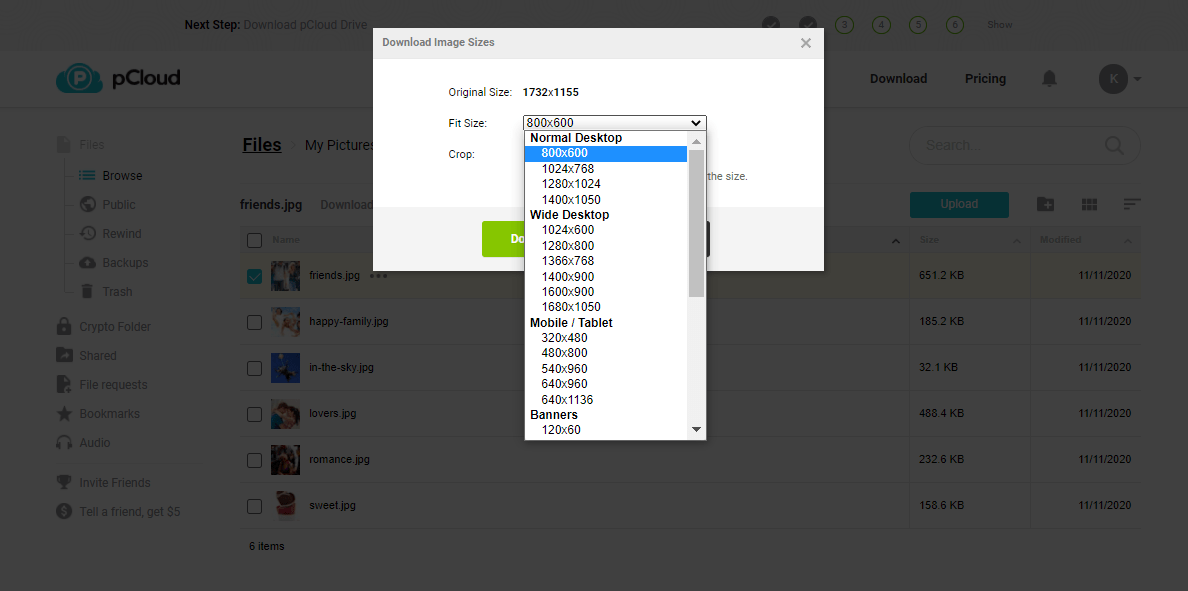Open Rewind in the sidebar
This screenshot has width=1188, height=591.
111,233
